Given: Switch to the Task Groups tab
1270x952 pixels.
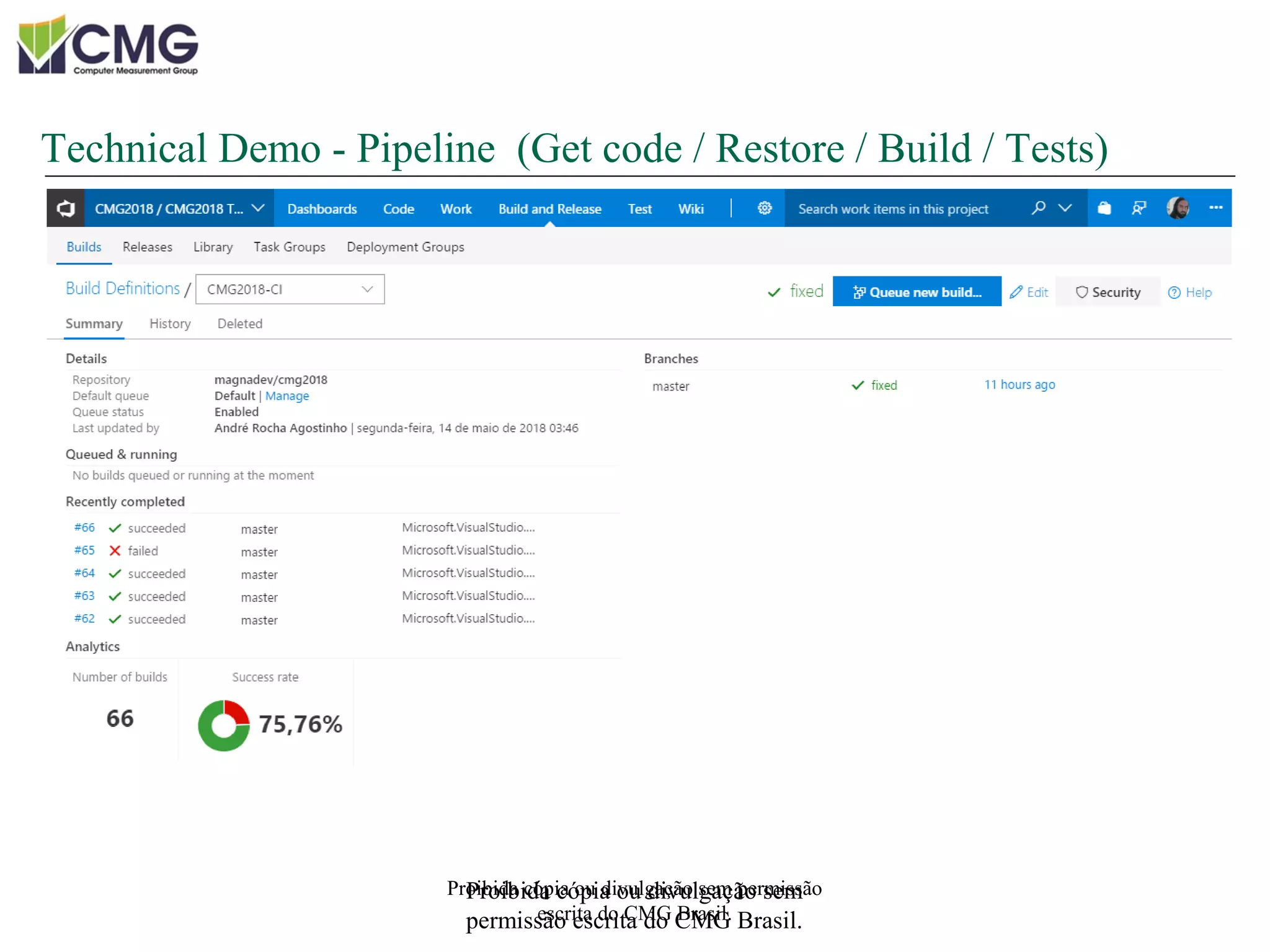Looking at the screenshot, I should (x=290, y=247).
